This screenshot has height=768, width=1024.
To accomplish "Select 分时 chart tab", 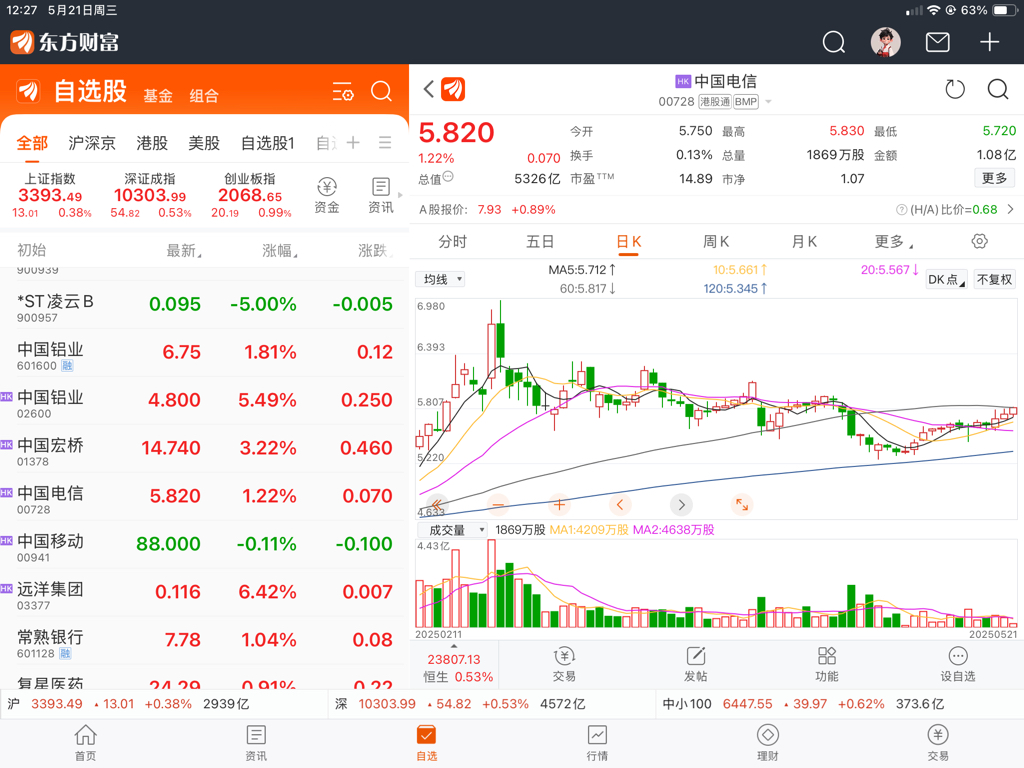I will point(453,242).
